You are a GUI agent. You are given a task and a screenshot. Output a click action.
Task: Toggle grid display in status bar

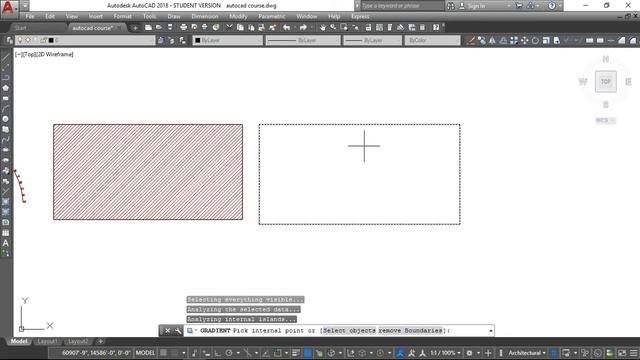coord(164,353)
